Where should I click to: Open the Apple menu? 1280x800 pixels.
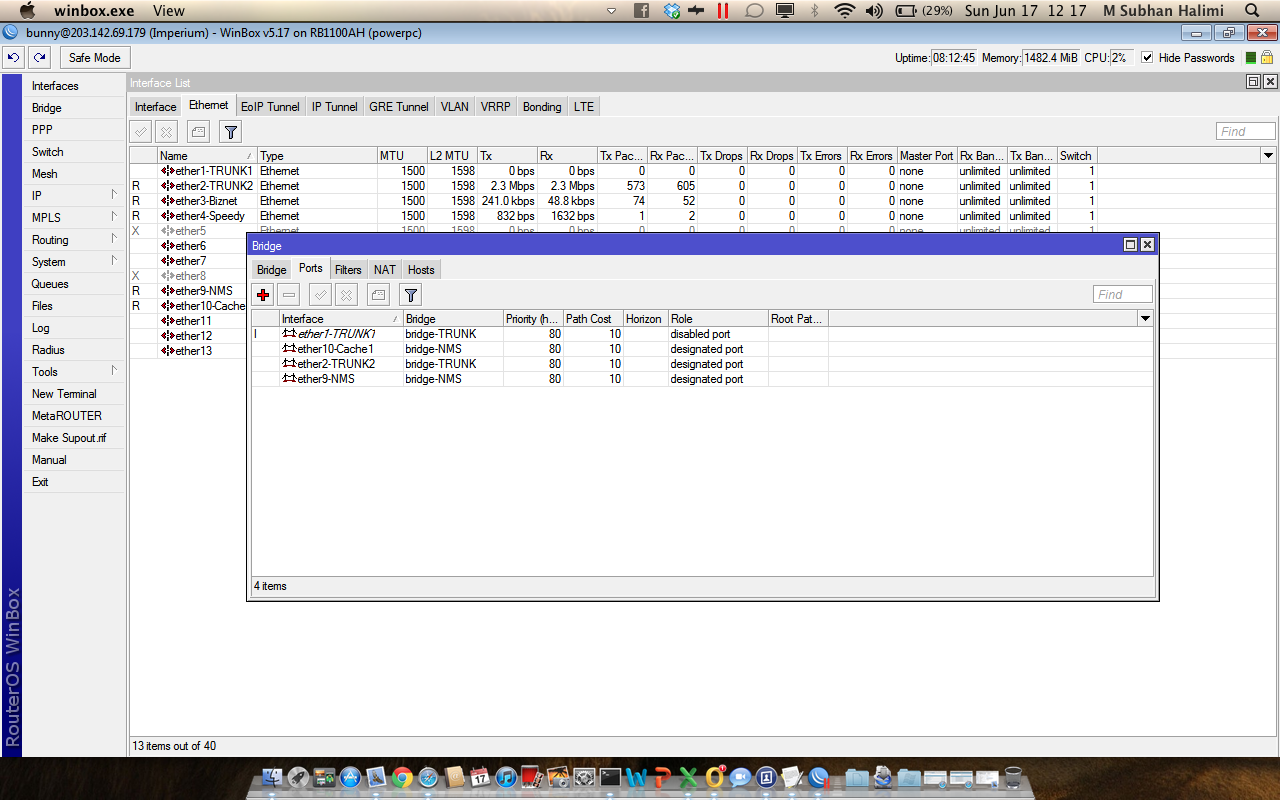pyautogui.click(x=27, y=11)
